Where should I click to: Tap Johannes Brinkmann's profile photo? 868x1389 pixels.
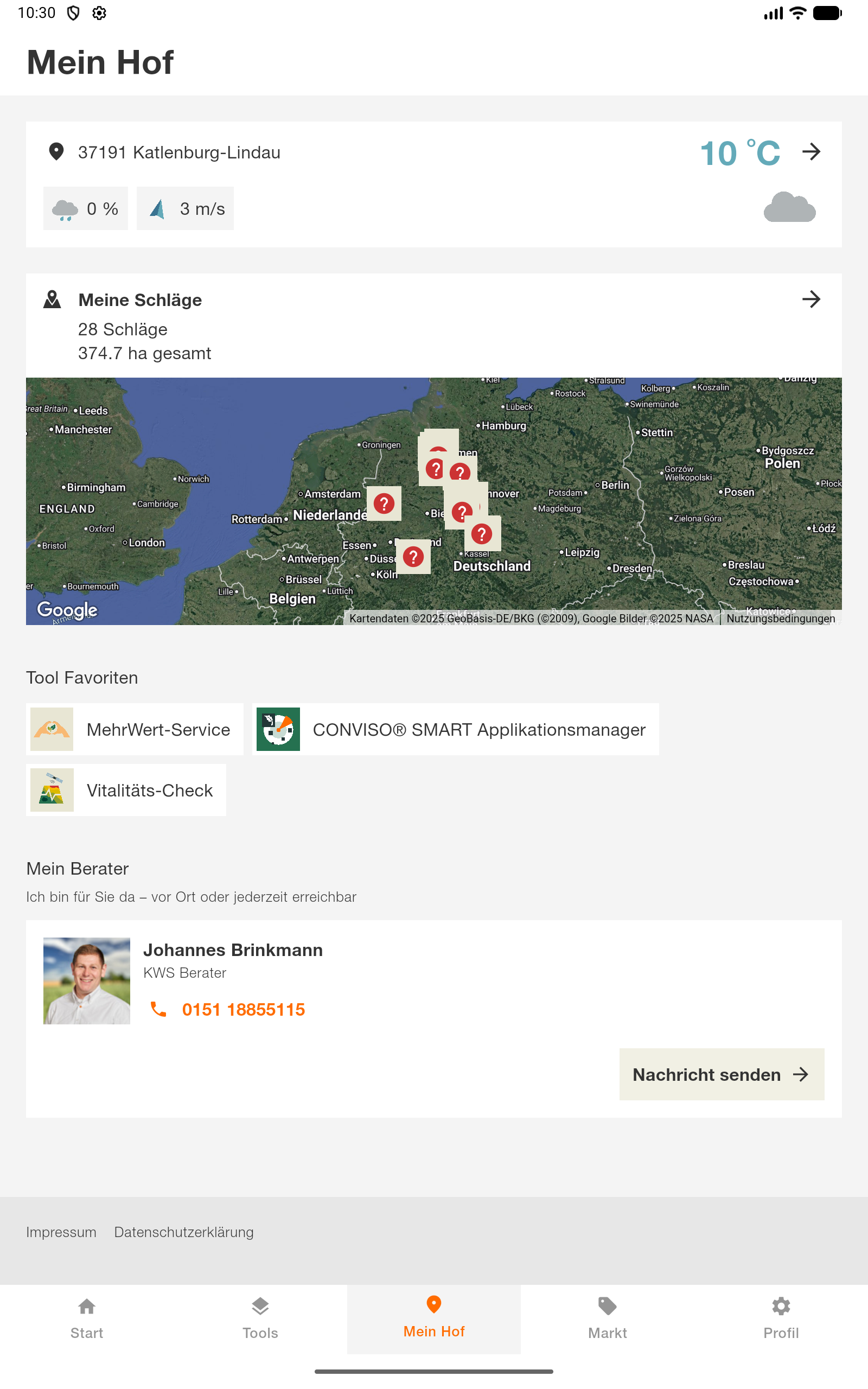[87, 981]
